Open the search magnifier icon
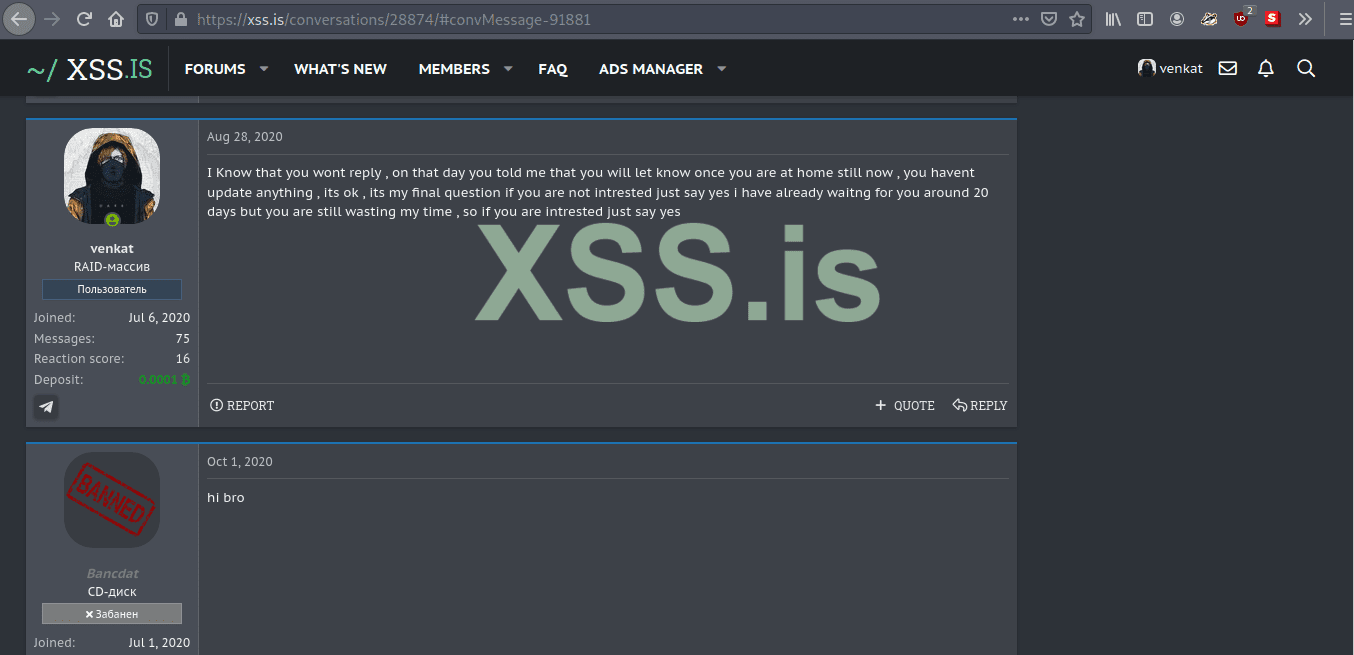The image size is (1354, 655). [x=1306, y=68]
